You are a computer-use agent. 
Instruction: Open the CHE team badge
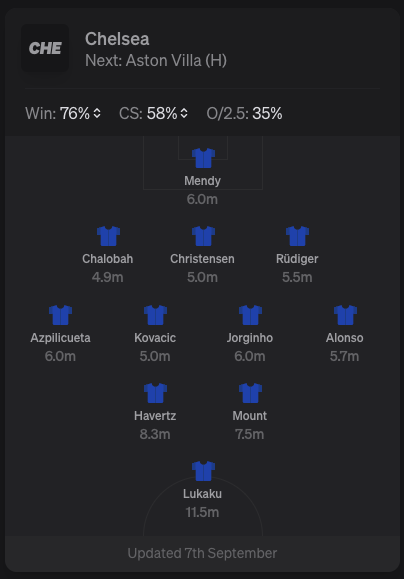pyautogui.click(x=45, y=48)
